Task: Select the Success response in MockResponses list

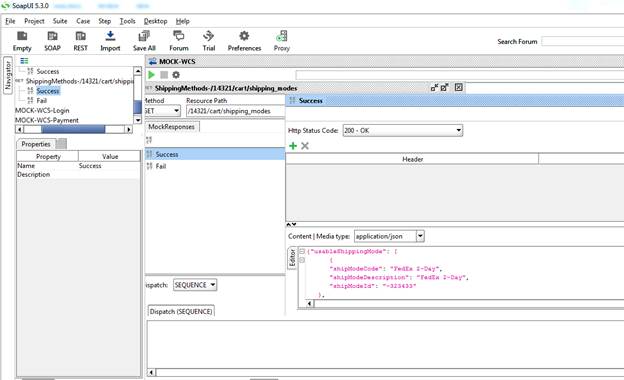Action: 215,154
